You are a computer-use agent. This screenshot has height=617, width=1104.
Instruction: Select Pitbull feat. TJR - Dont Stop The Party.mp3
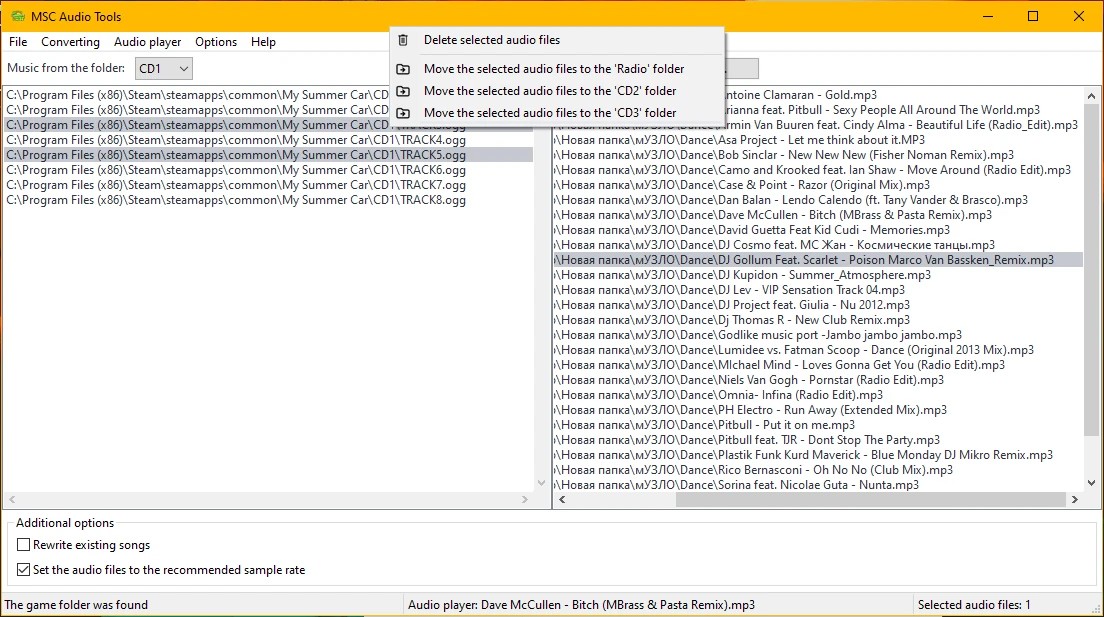(818, 440)
